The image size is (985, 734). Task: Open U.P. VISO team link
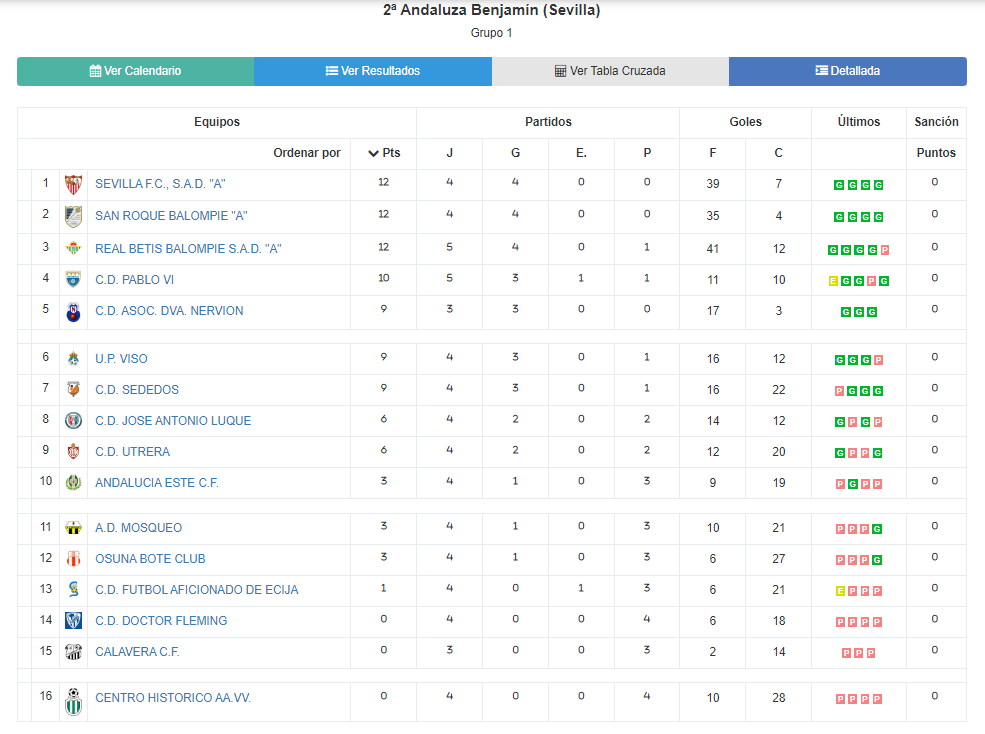121,359
